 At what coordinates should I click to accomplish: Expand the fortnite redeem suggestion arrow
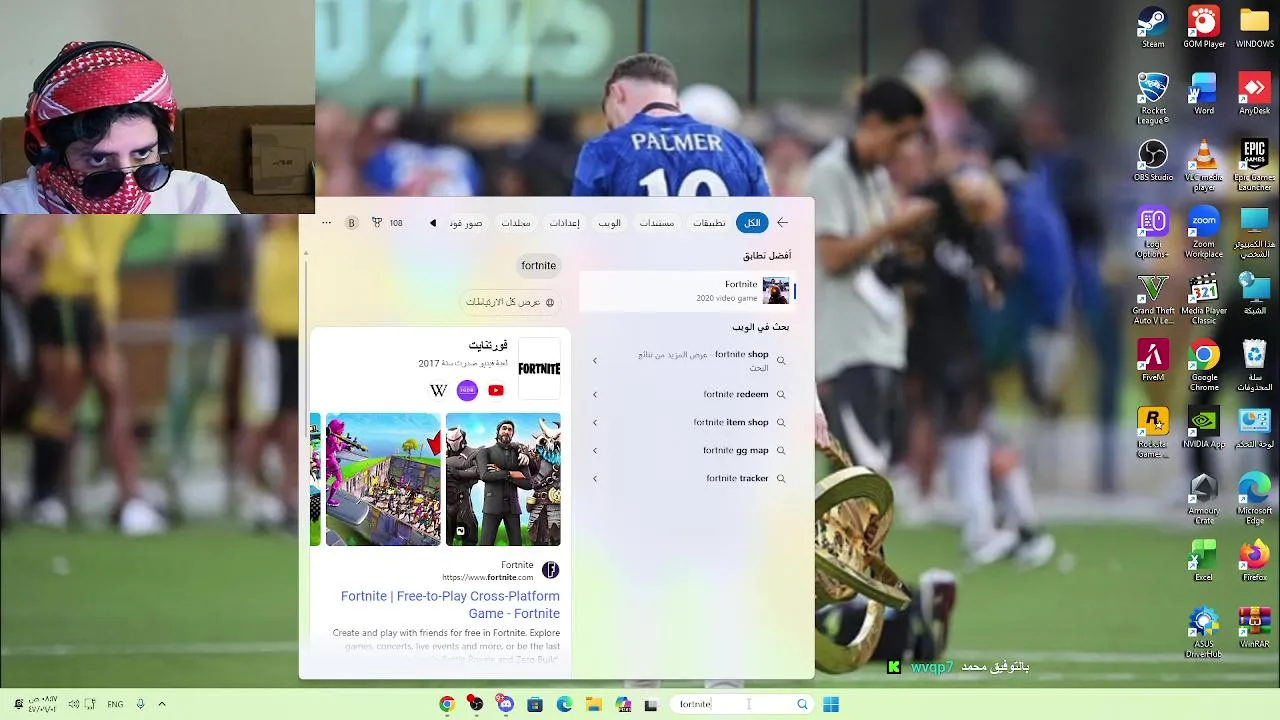coord(595,394)
